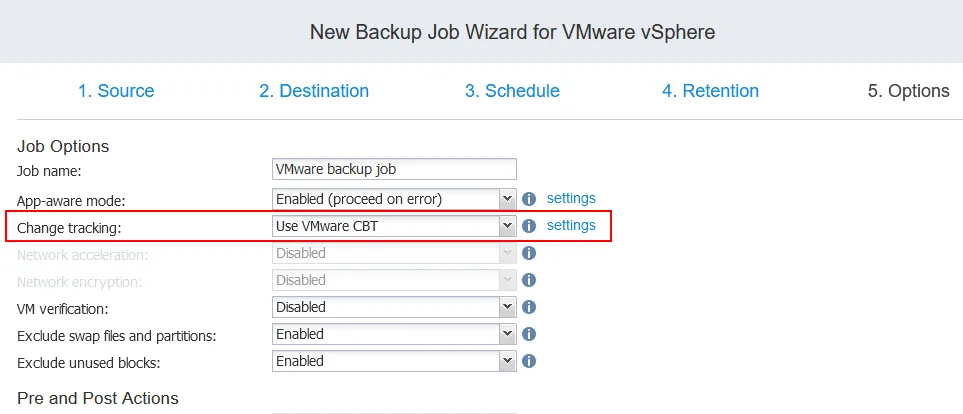Click the info icon beside App-aware mode
The width and height of the screenshot is (963, 414).
pyautogui.click(x=530, y=199)
